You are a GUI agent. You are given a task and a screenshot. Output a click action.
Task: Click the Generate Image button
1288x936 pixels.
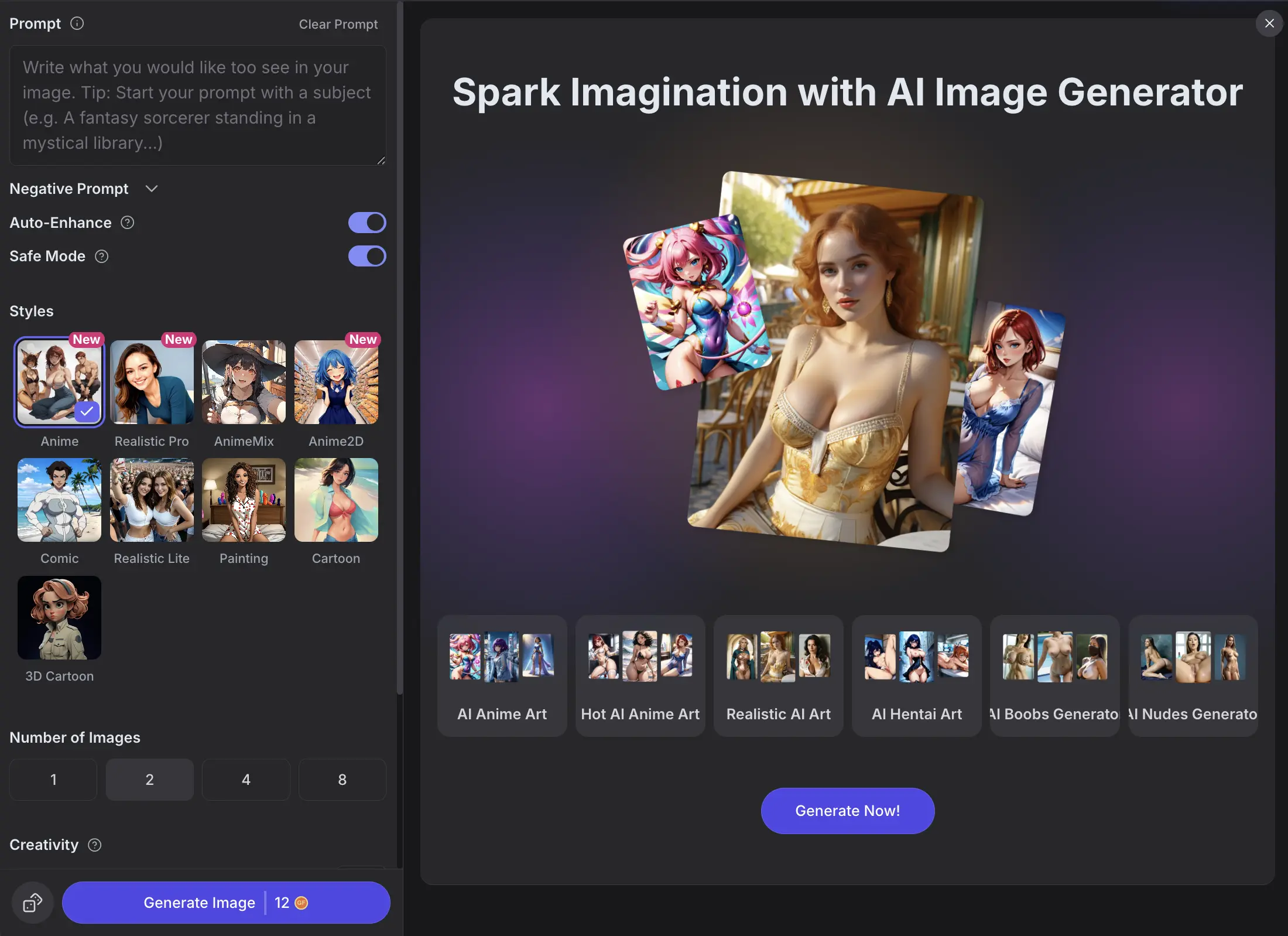(x=199, y=903)
